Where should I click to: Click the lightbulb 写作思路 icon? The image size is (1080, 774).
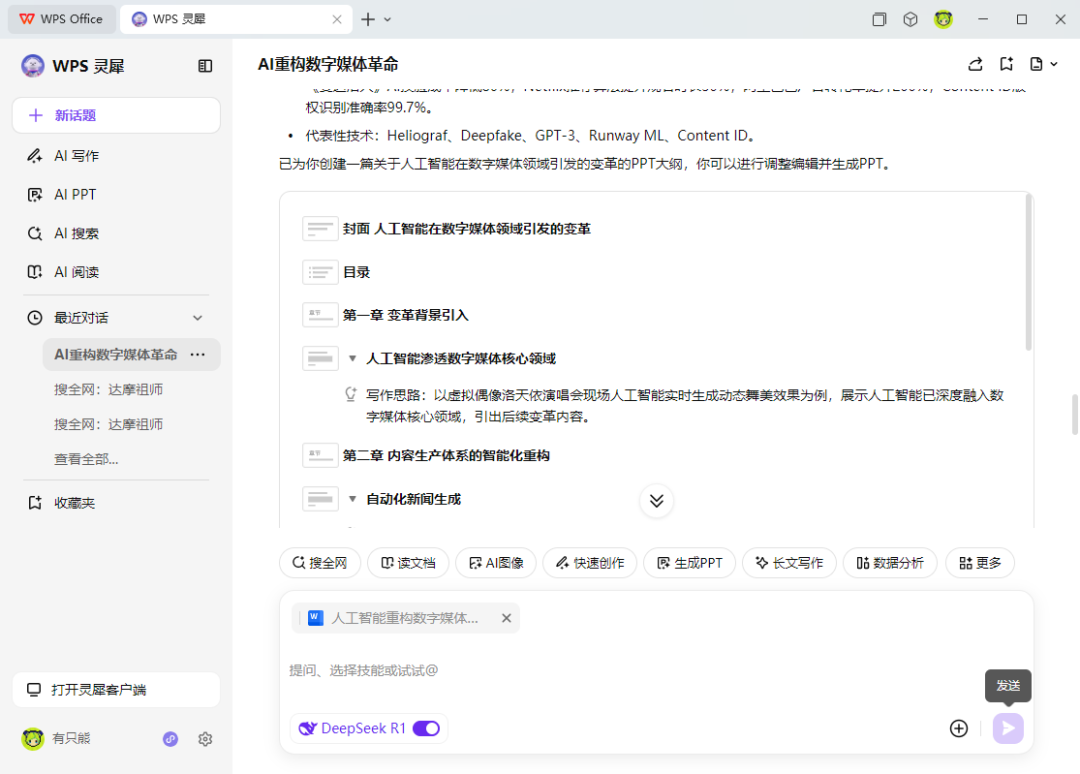351,395
